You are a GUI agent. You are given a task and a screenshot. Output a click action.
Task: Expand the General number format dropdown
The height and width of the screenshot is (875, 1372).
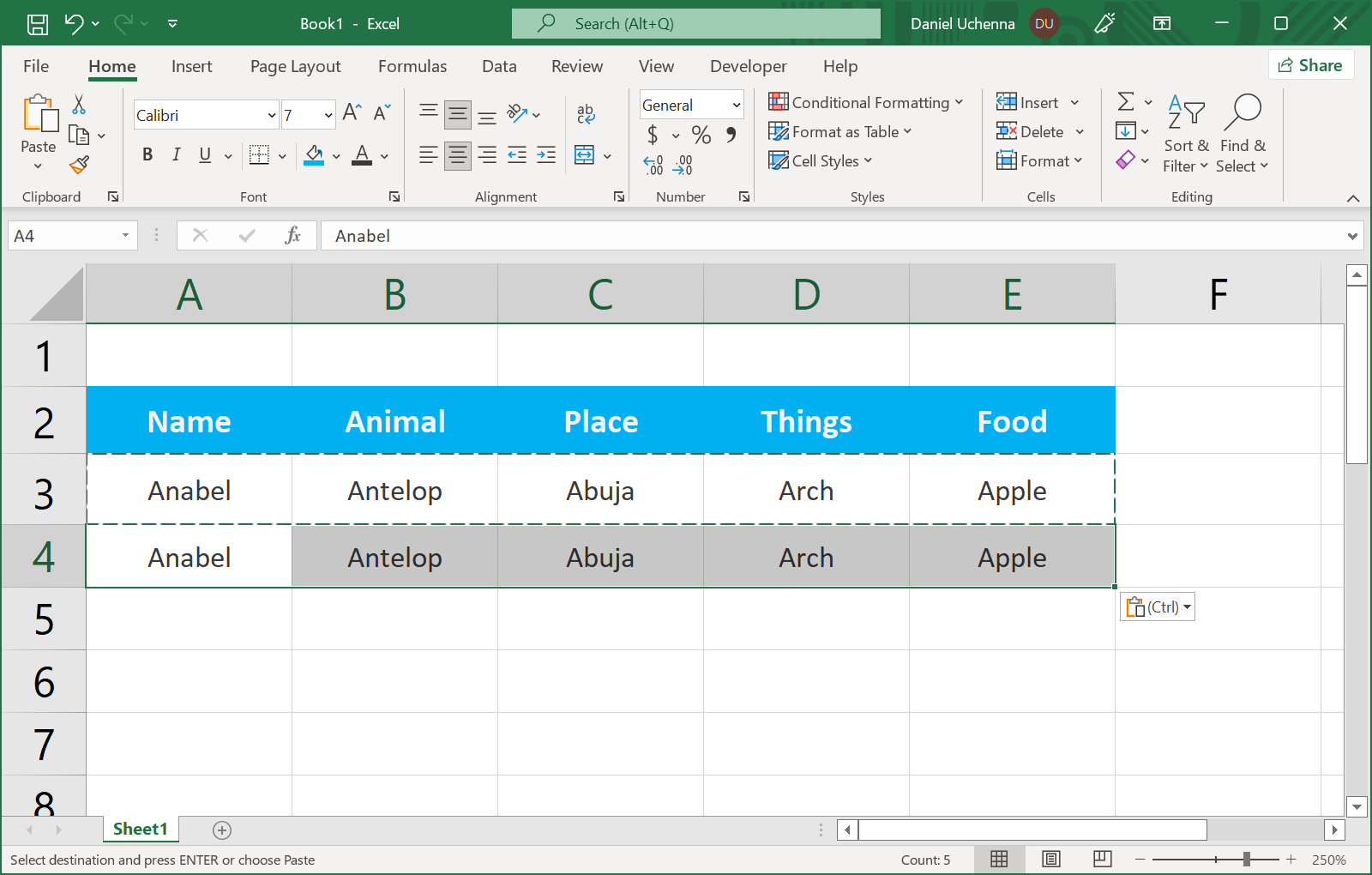click(x=736, y=105)
